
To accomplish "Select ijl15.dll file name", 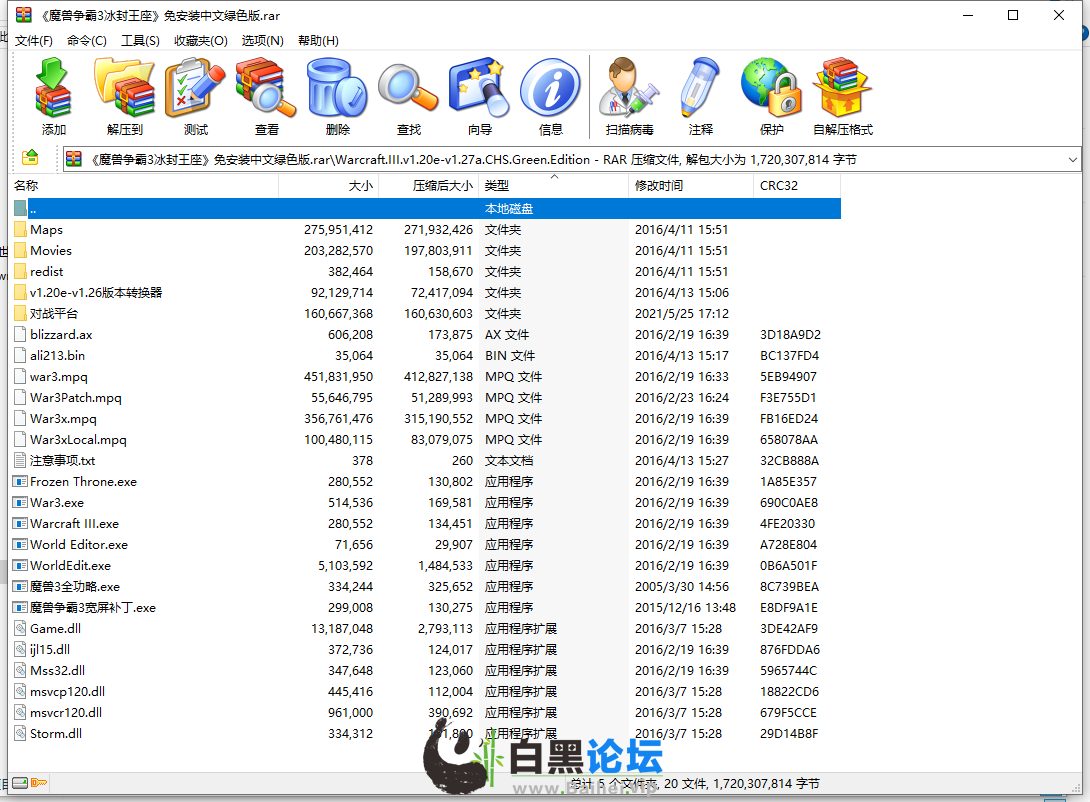I will tap(50, 649).
